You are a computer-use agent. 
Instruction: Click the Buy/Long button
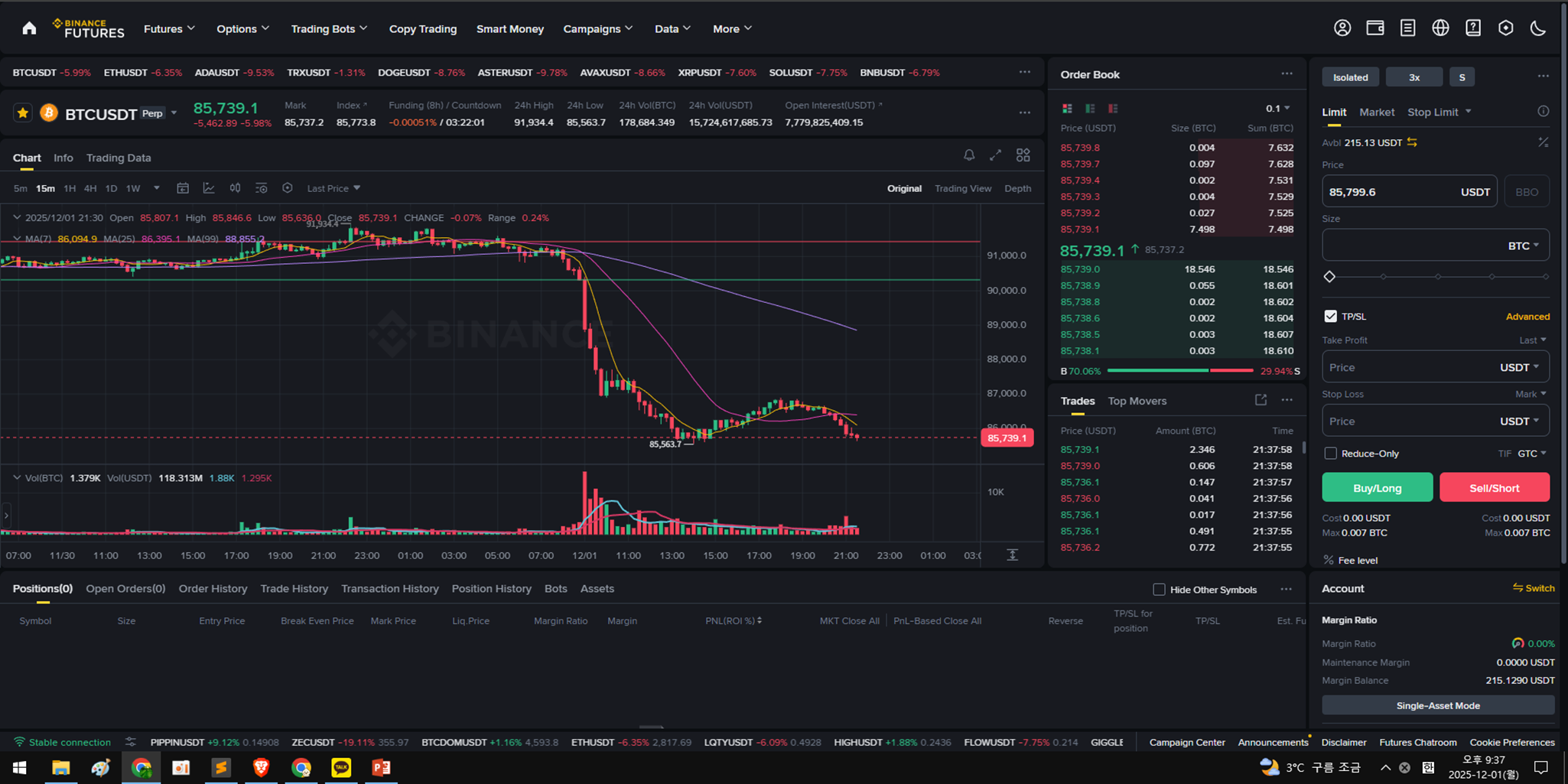[1378, 487]
